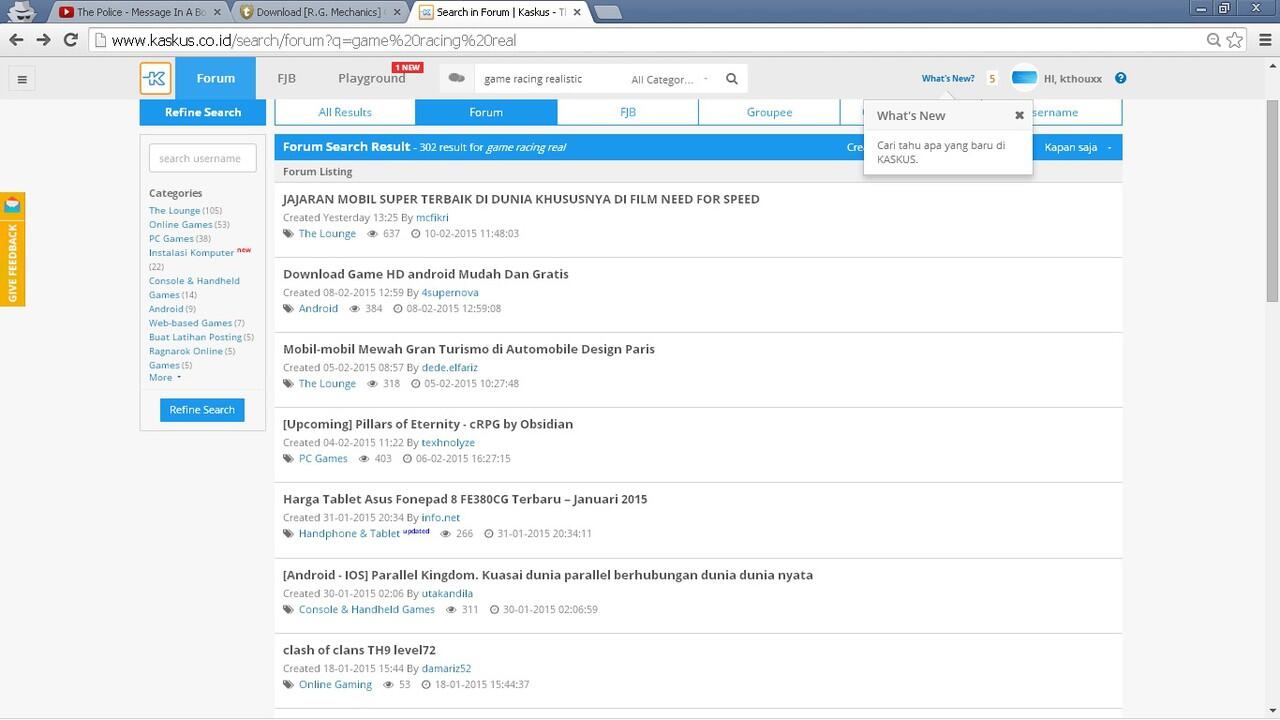This screenshot has height=720, width=1280.
Task: Click the blue help question mark icon
Action: [1121, 78]
